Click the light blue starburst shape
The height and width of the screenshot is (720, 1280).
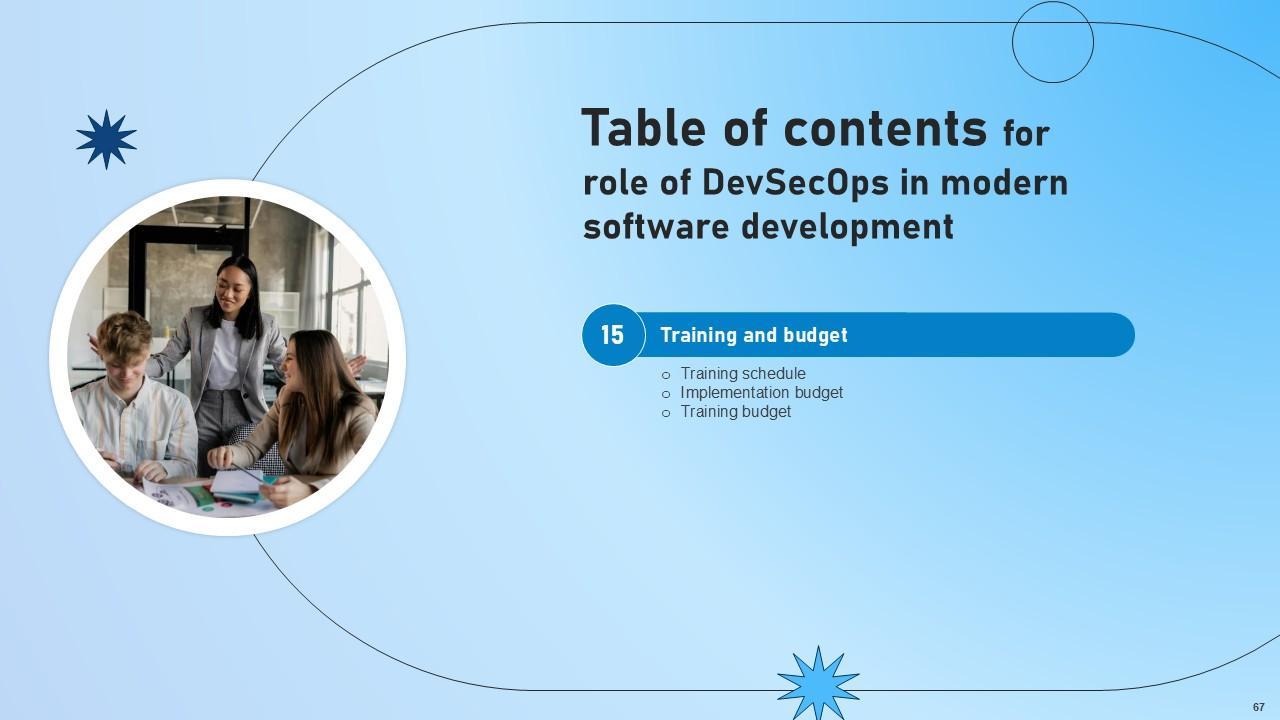click(x=818, y=683)
